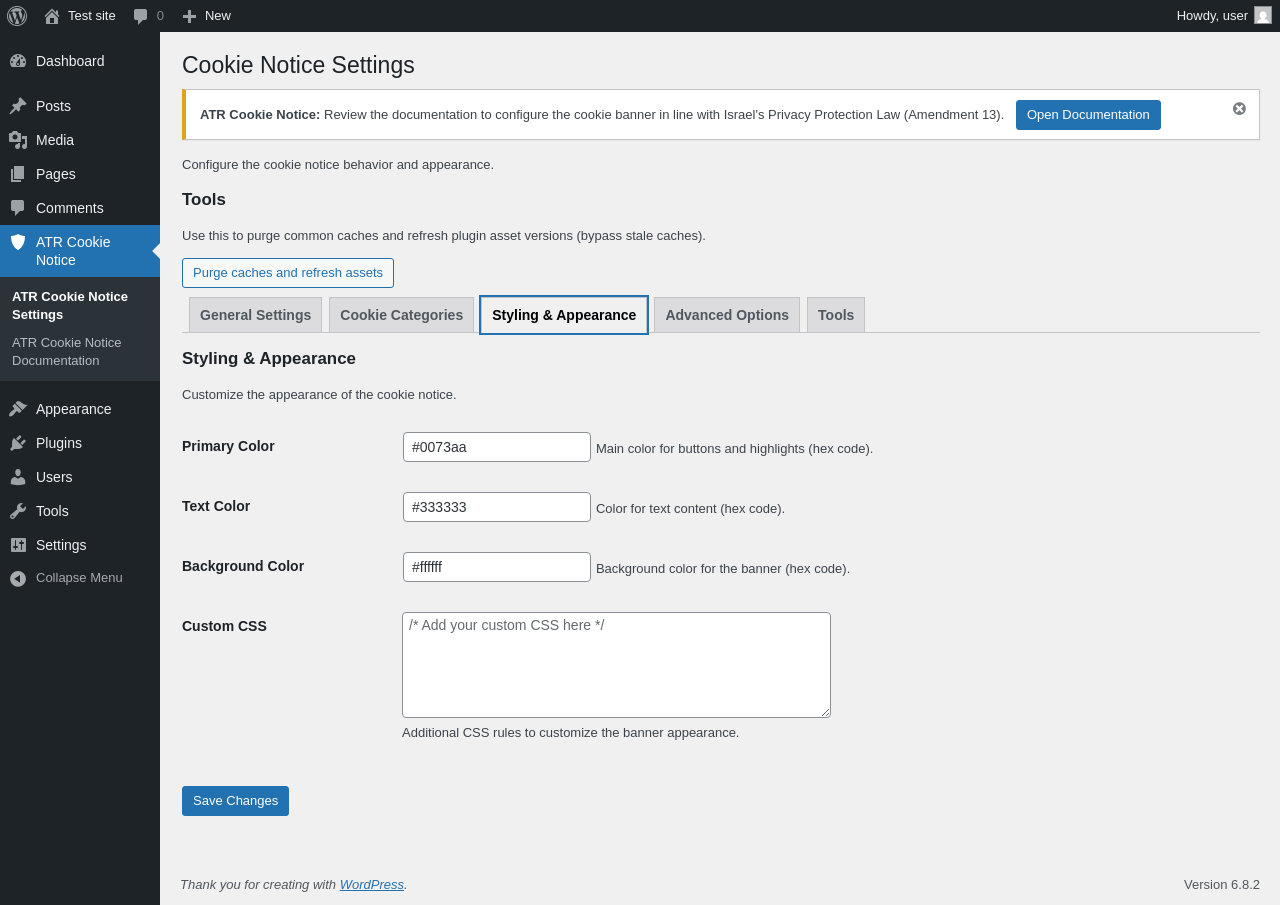This screenshot has height=905, width=1280.
Task: Open Pages menu label
Action: (56, 174)
